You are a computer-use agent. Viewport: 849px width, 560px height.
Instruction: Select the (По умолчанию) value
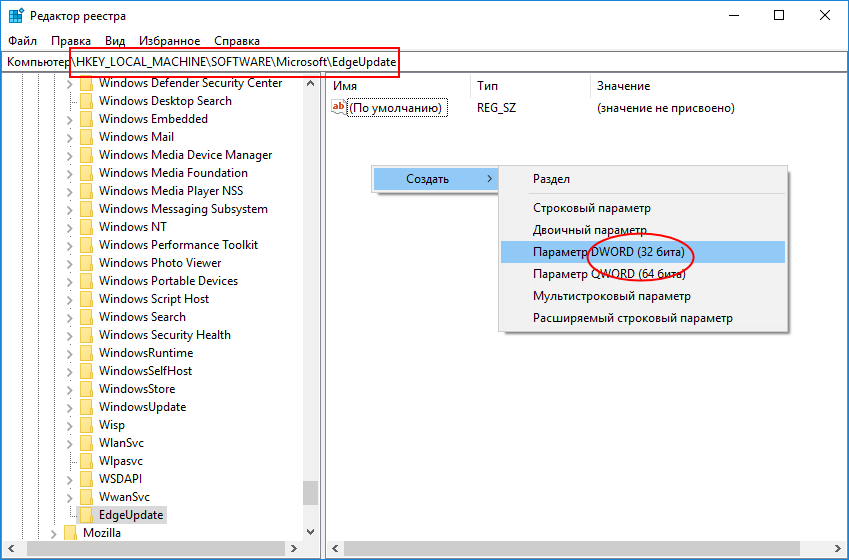(396, 108)
